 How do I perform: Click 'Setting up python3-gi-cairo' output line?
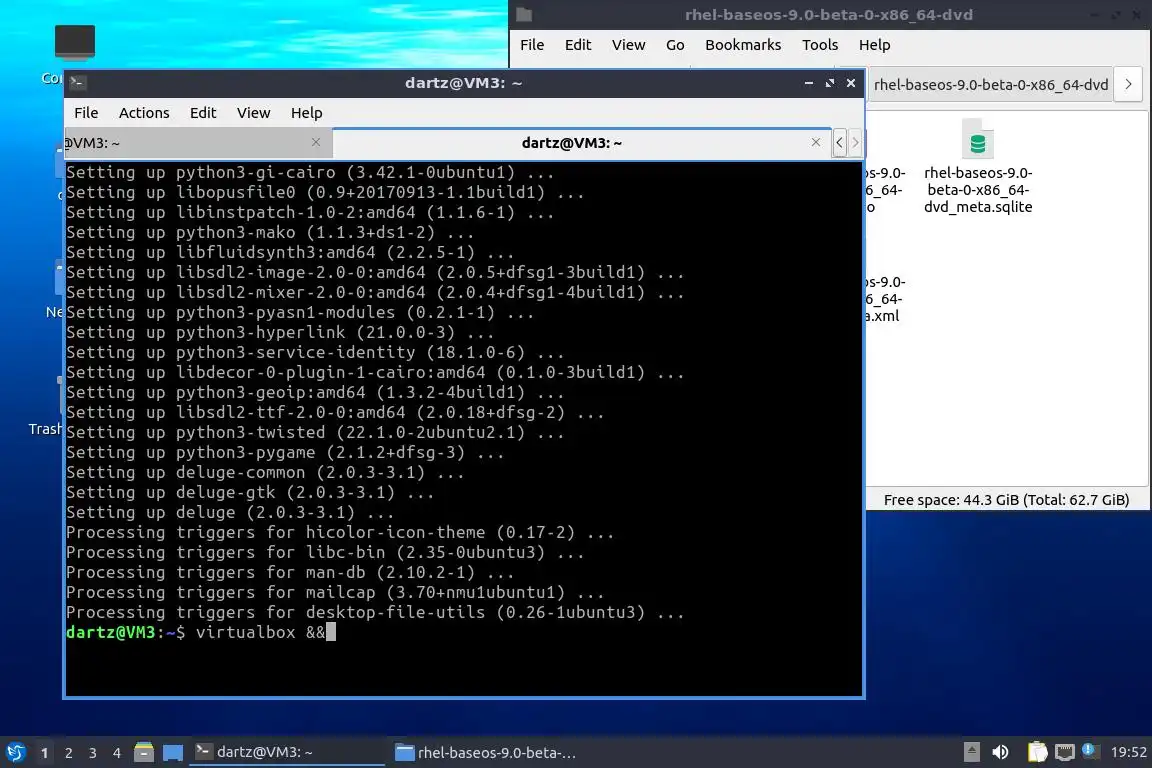tap(310, 172)
